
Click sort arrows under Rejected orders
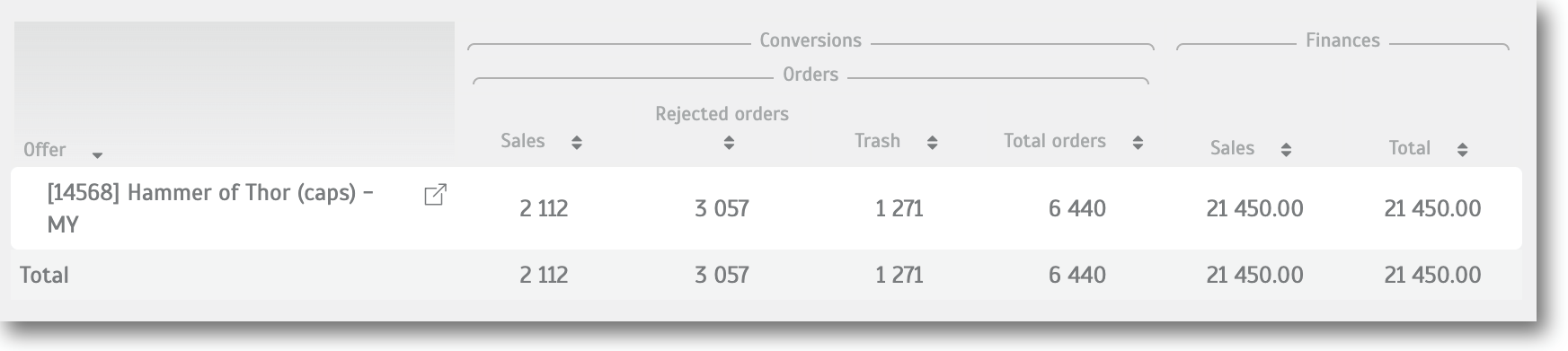[729, 143]
